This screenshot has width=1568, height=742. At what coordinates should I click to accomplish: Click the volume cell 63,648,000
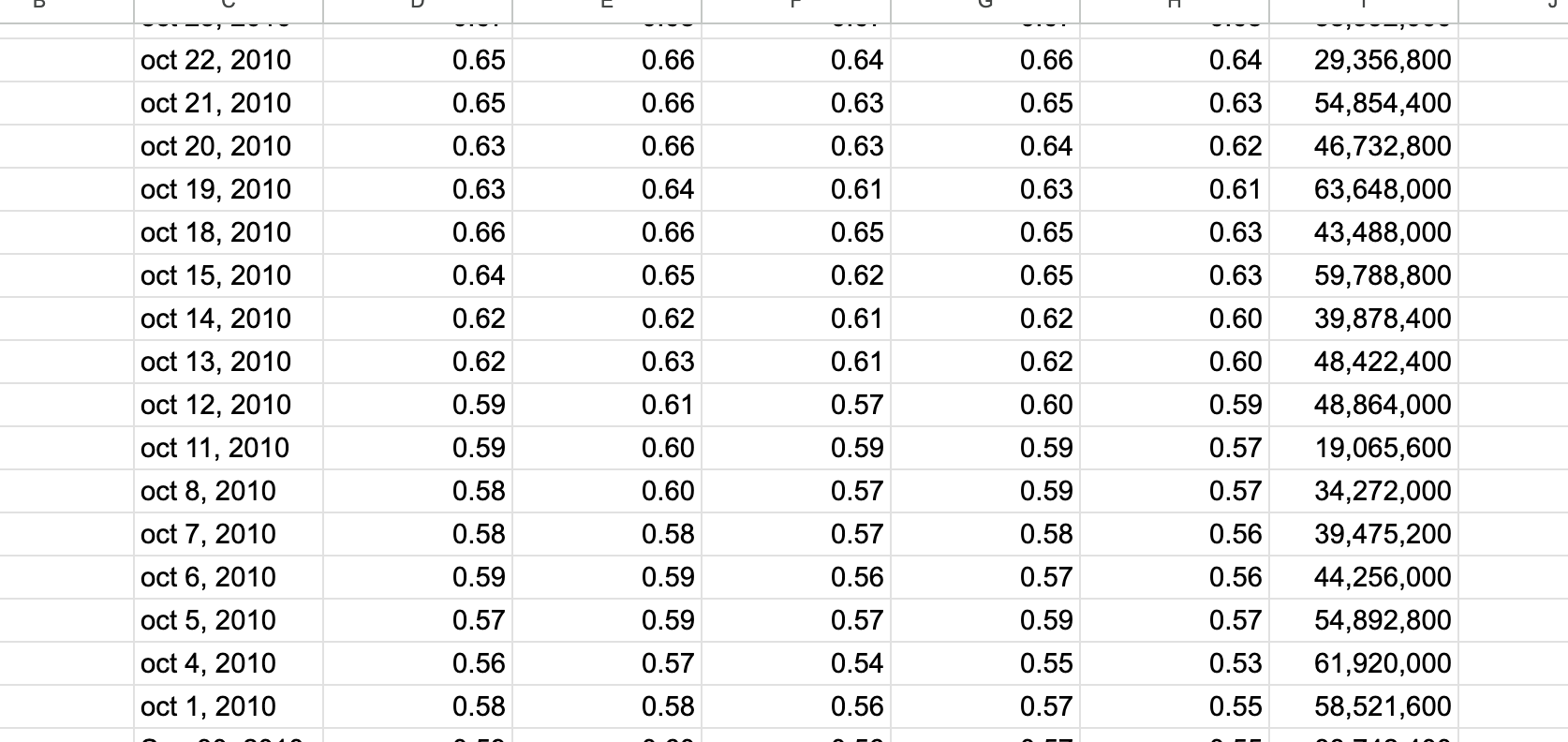click(x=1364, y=189)
